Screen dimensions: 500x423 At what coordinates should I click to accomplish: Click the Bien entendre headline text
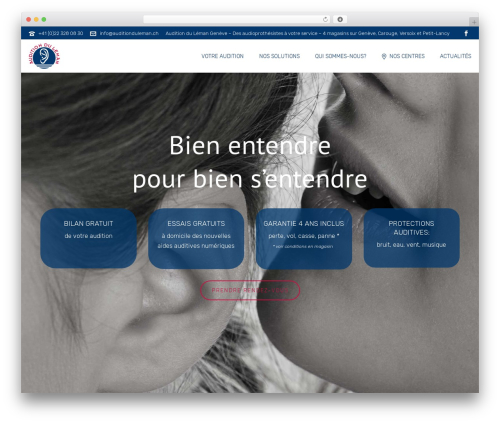pyautogui.click(x=250, y=145)
